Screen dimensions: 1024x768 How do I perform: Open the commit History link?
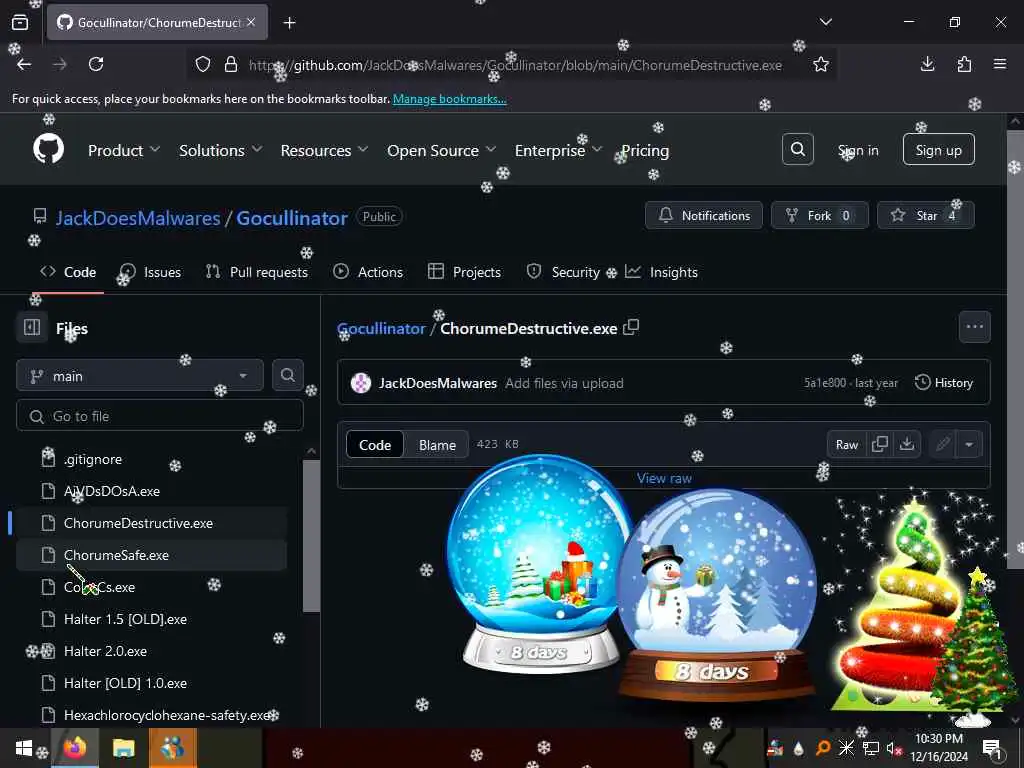click(x=944, y=383)
